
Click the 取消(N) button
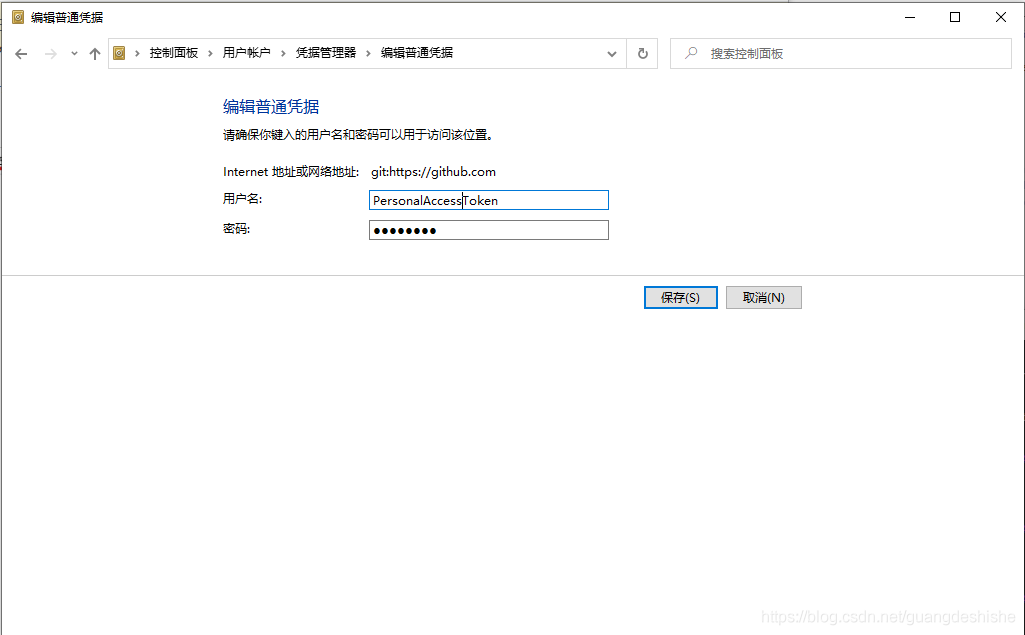point(764,298)
